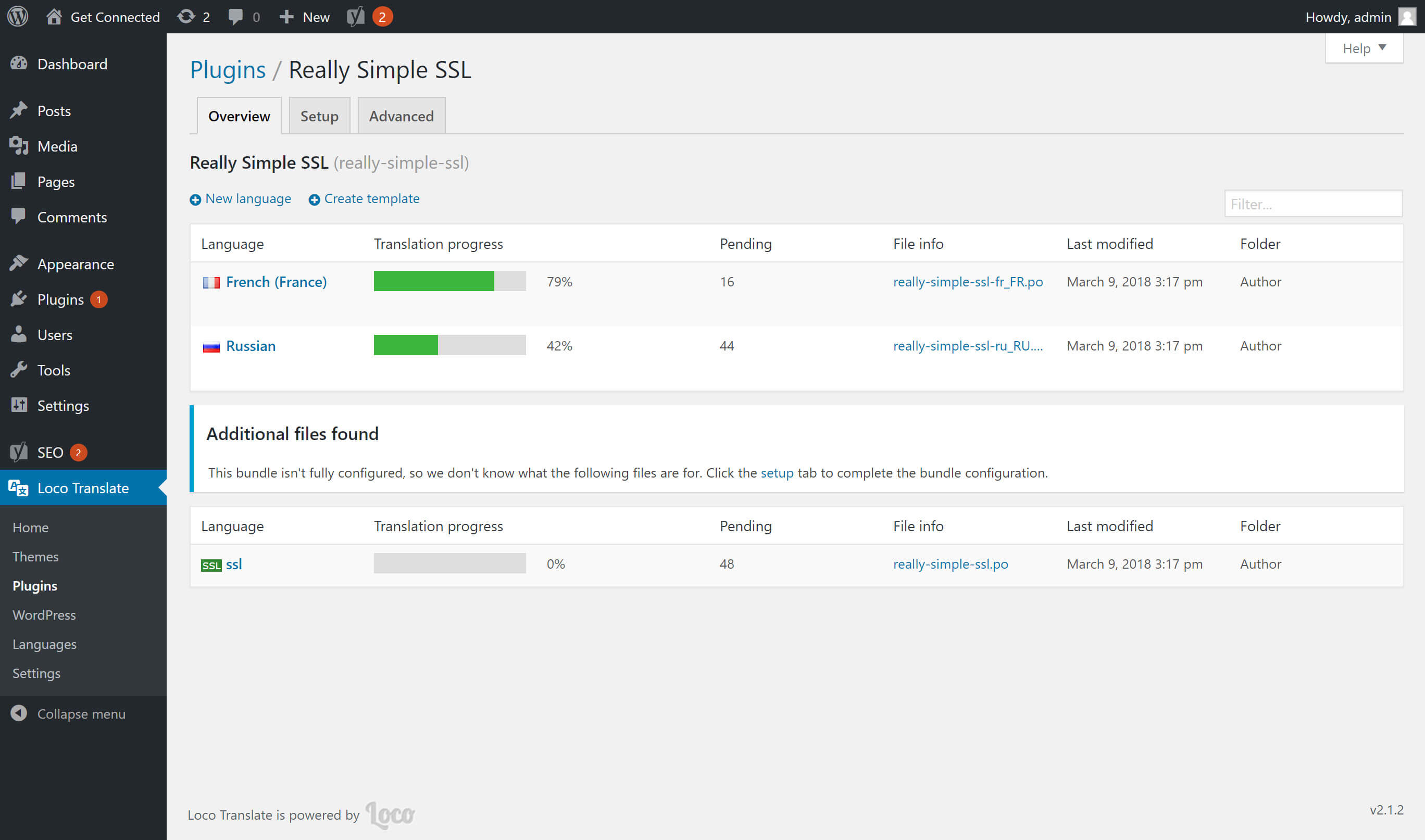Viewport: 1425px width, 840px height.
Task: Click the admin avatar icon
Action: point(1407,17)
